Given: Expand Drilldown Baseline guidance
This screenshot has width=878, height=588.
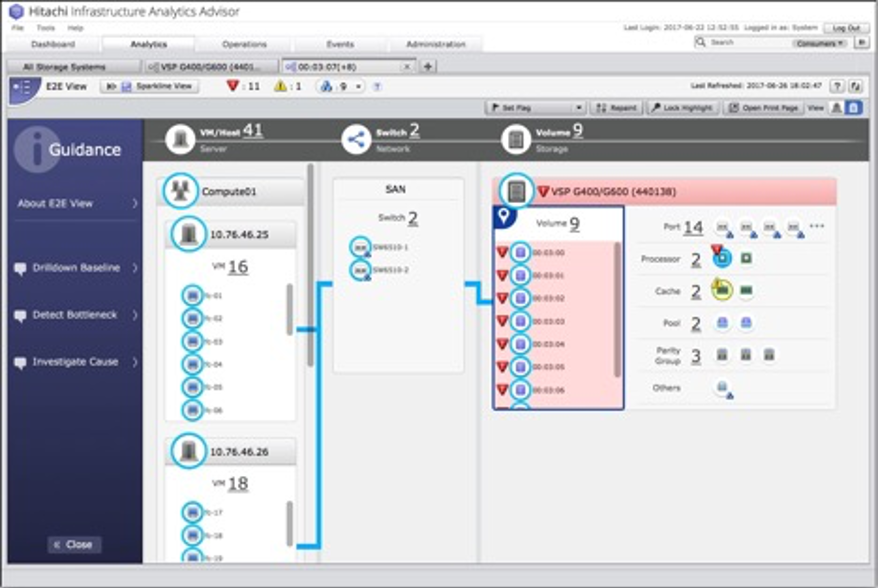Looking at the screenshot, I should point(77,268).
